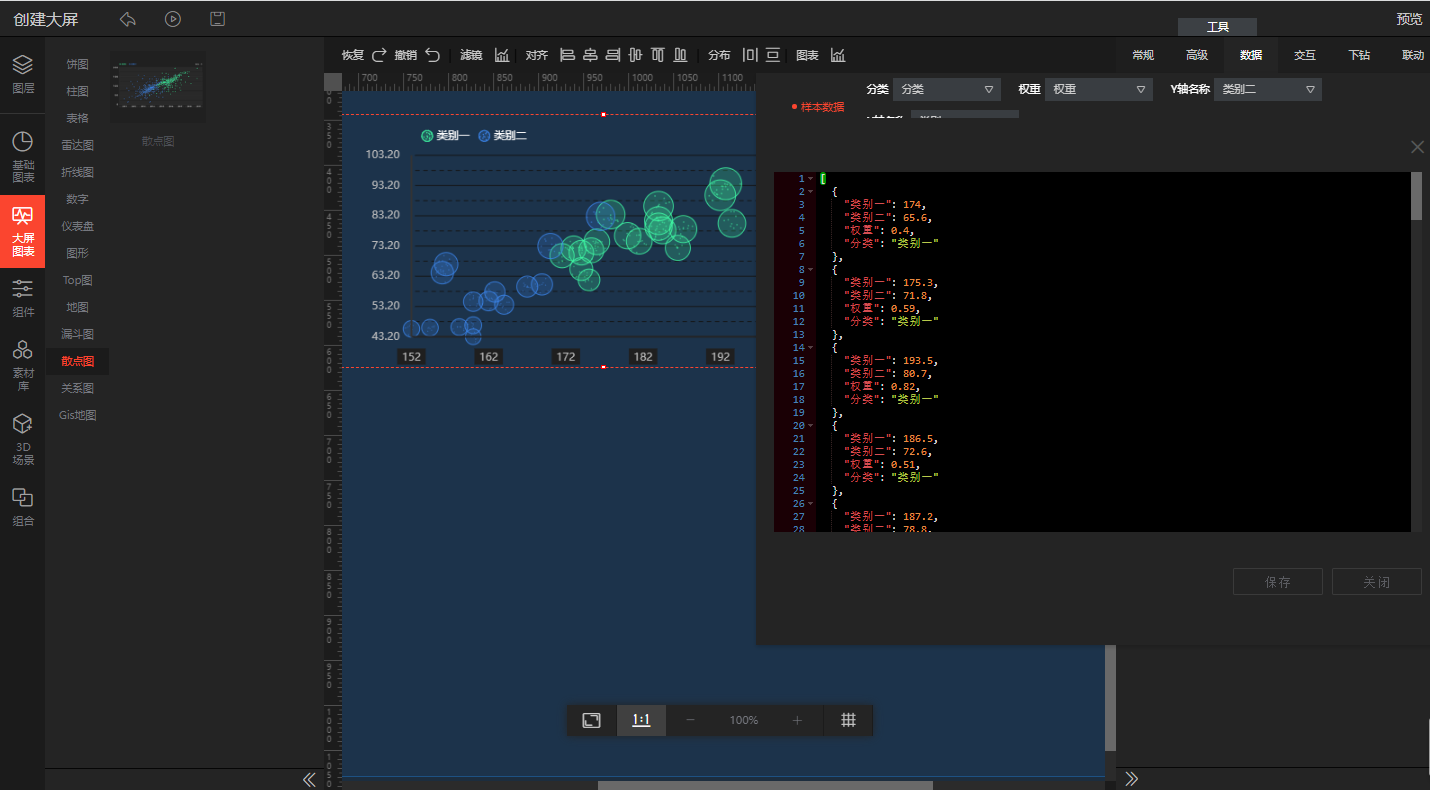Viewport: 1430px width, 790px height.
Task: Click the canvas horizontal scrollbar
Action: coord(765,785)
